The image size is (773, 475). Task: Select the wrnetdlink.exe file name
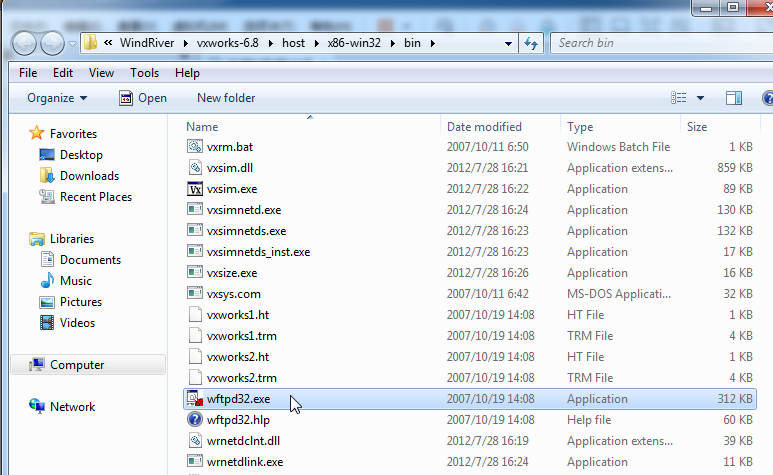coord(245,462)
